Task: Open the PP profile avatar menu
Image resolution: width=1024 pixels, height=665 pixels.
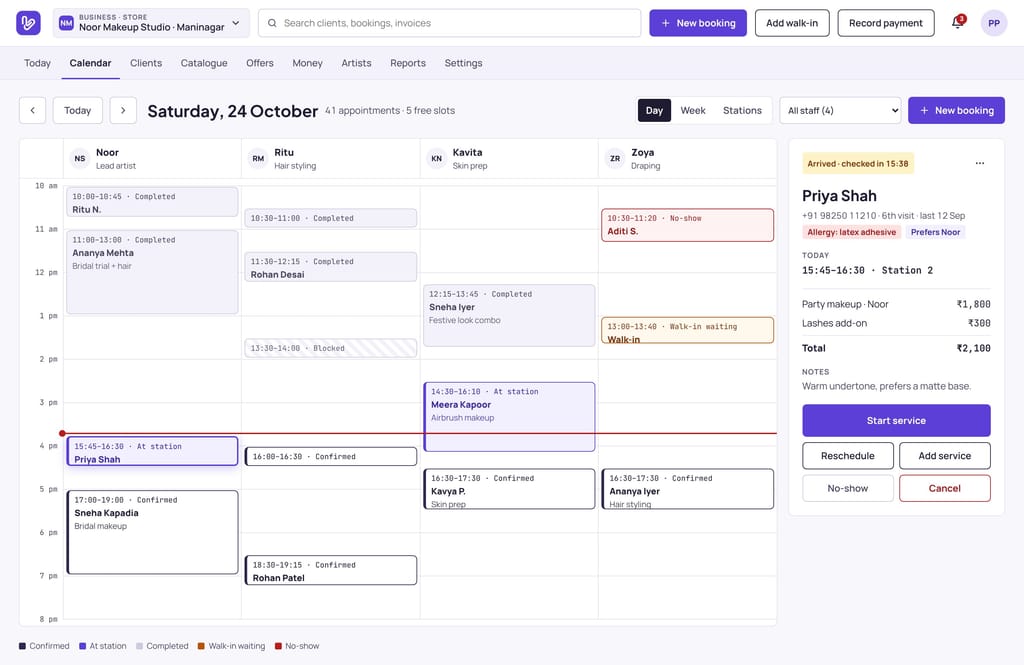Action: coord(993,23)
